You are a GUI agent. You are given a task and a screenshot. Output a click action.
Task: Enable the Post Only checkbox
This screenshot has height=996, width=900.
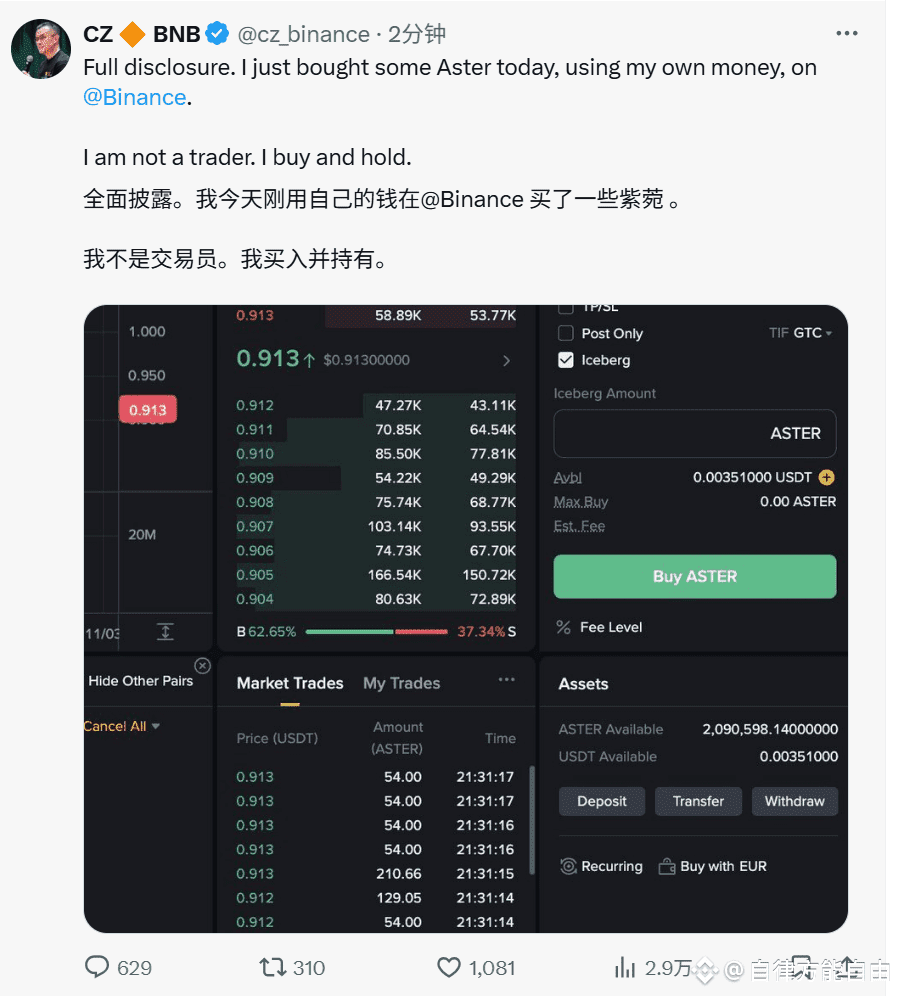coord(565,333)
